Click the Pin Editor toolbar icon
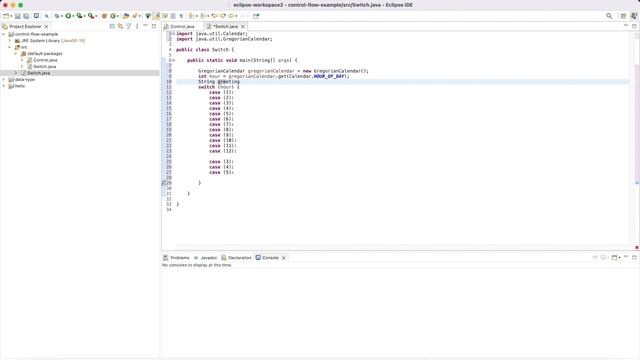 (256, 16)
